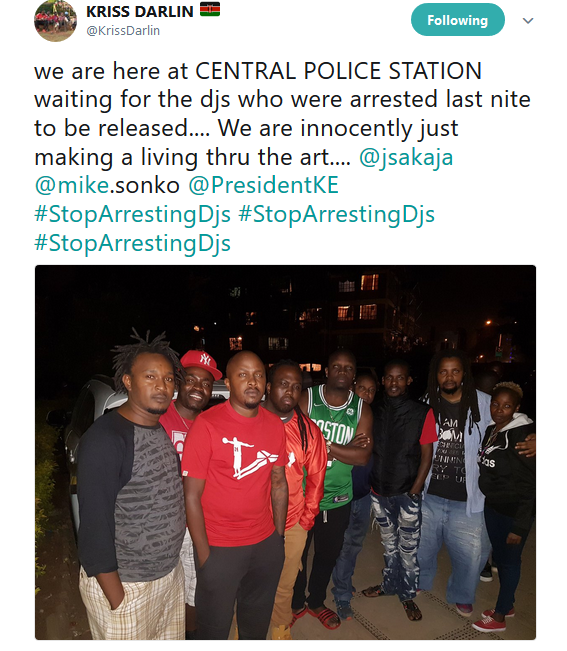Image resolution: width=567 pixels, height=651 pixels.
Task: Open the KRISS DARLIN display name
Action: tap(139, 11)
